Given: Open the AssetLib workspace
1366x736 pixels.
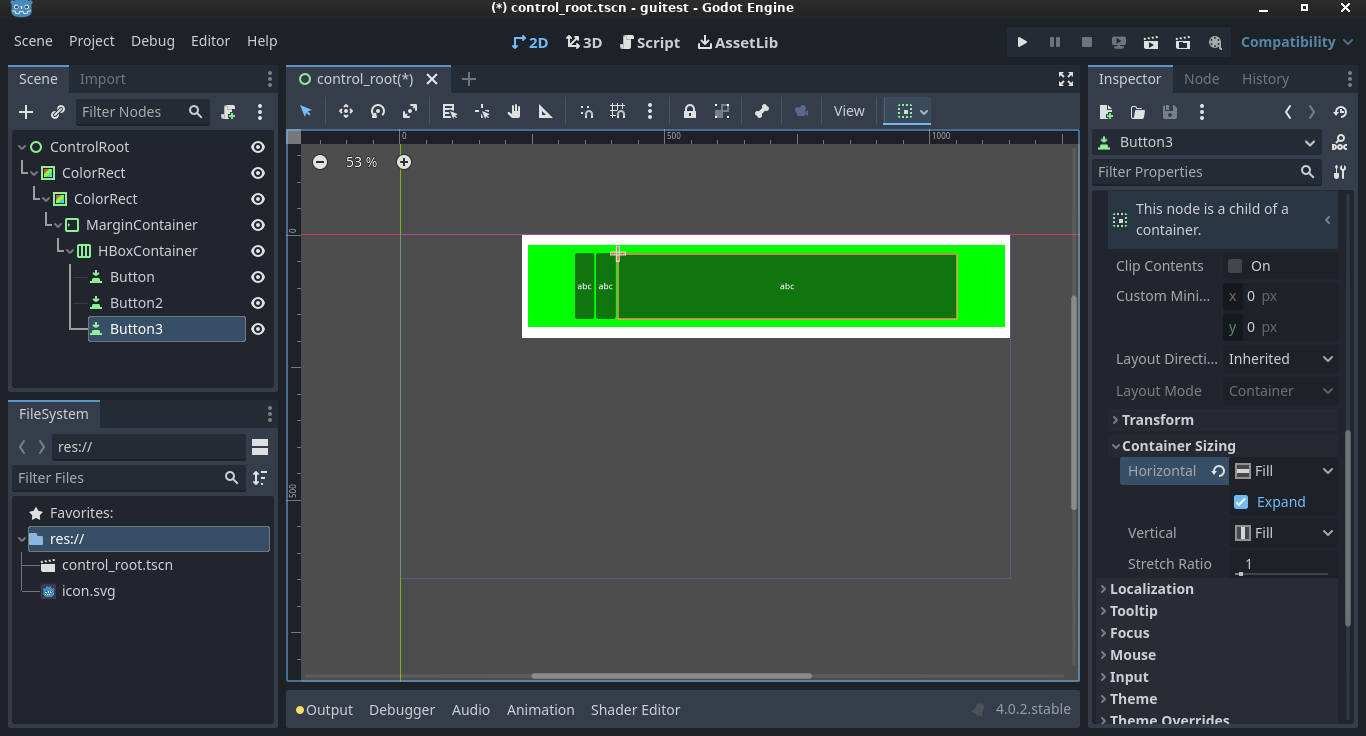Looking at the screenshot, I should (x=737, y=42).
